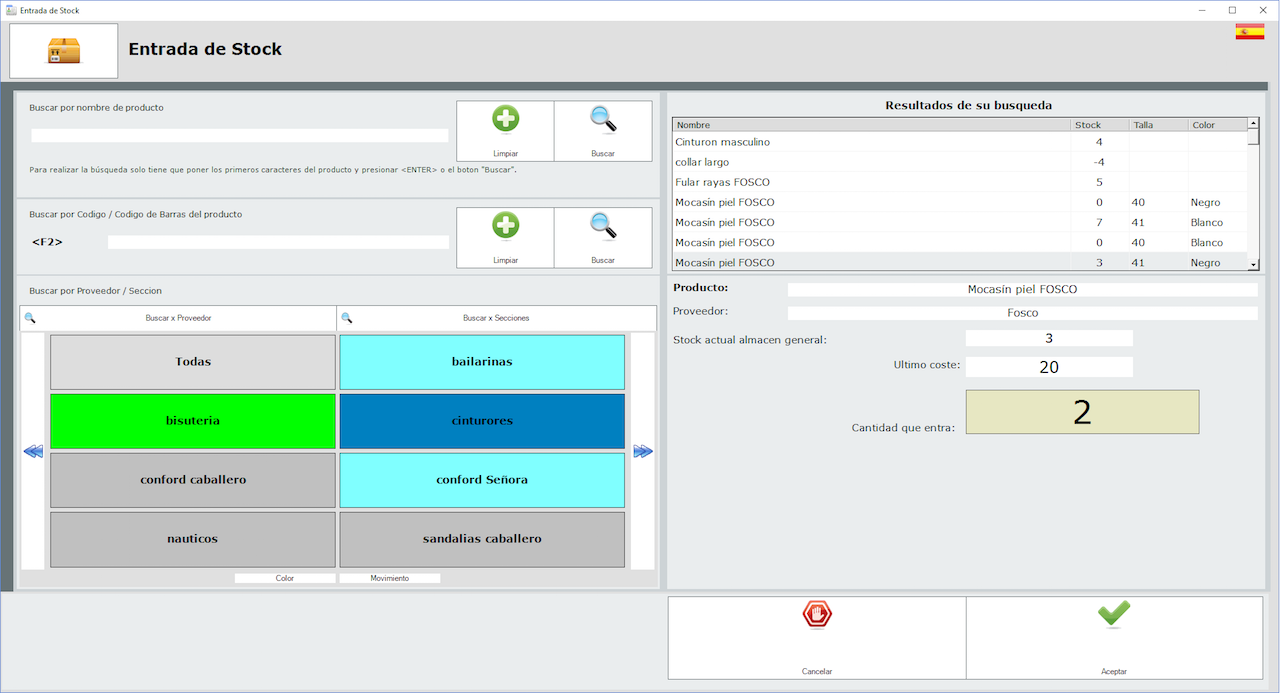The image size is (1280, 693).
Task: Switch to Buscar x Secciones tab
Action: (x=496, y=318)
